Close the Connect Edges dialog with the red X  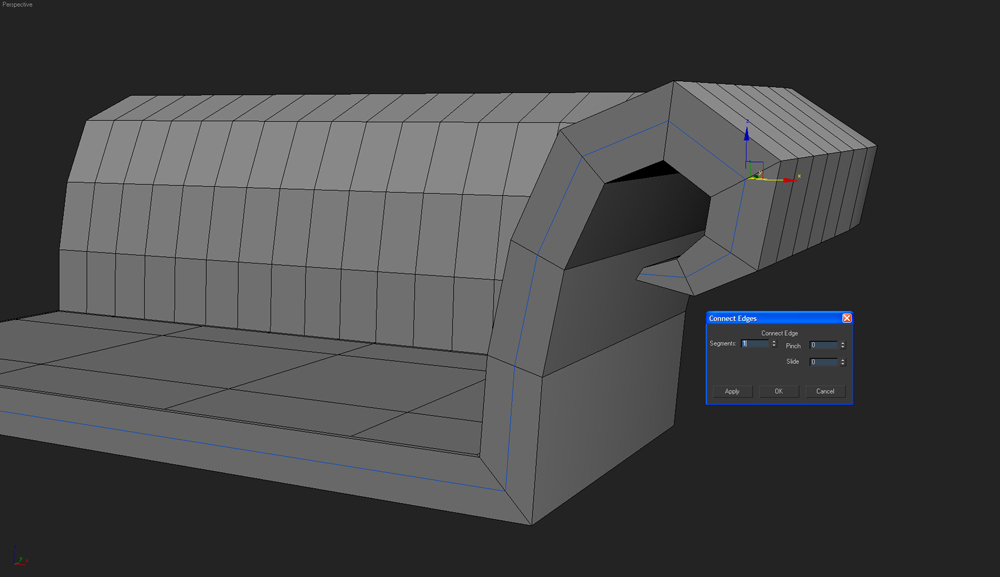pyautogui.click(x=847, y=318)
